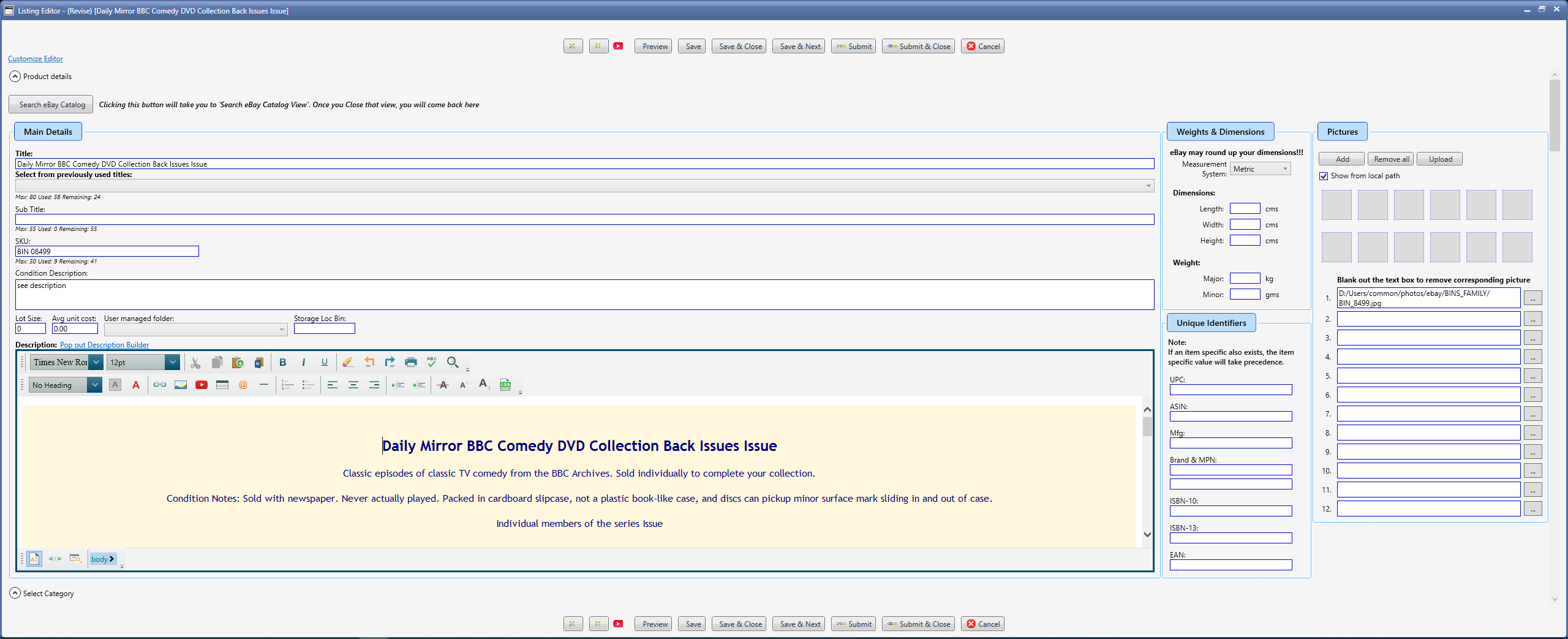Toggle bold formatting in description editor
1568x639 pixels.
[282, 363]
